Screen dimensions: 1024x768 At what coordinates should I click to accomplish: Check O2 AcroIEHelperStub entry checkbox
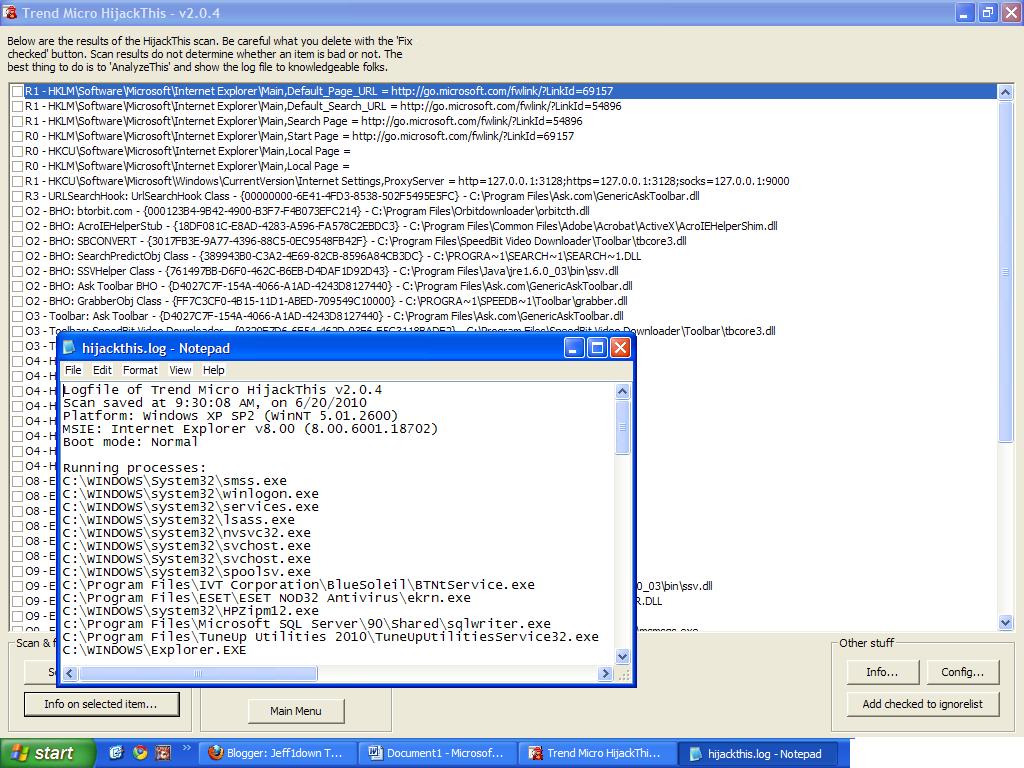(x=18, y=227)
